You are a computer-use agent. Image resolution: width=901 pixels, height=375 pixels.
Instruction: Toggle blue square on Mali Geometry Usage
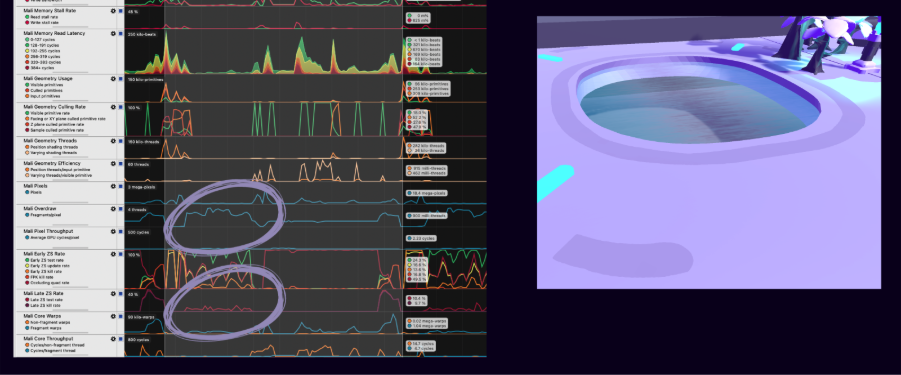(x=121, y=79)
